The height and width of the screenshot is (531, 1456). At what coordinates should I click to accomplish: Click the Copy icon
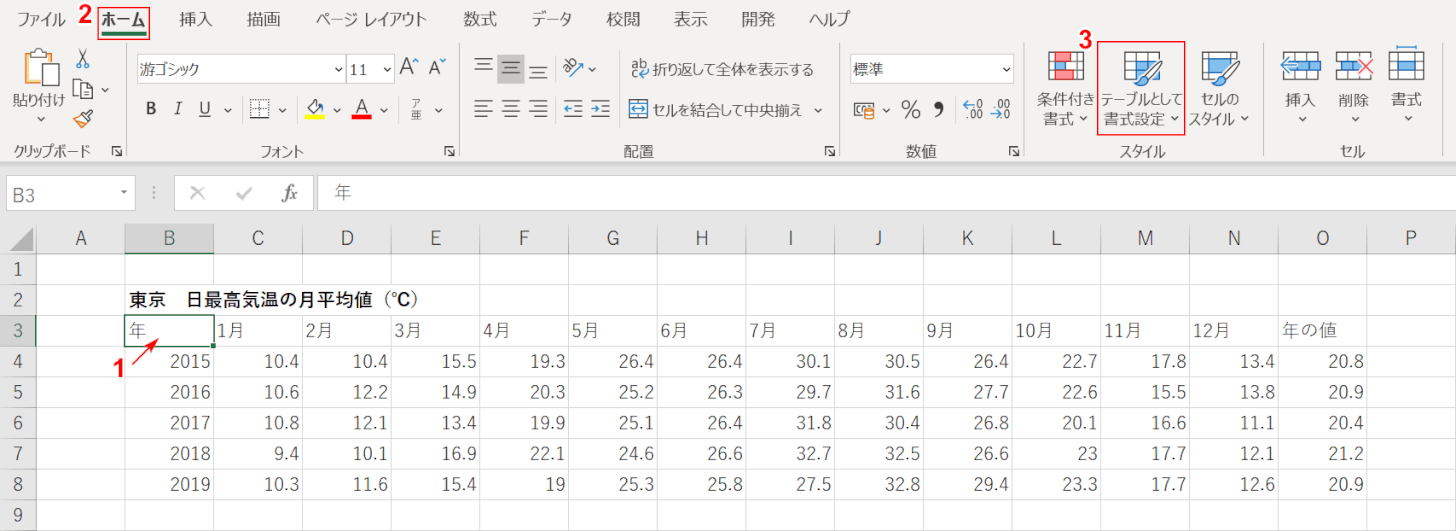[x=83, y=89]
